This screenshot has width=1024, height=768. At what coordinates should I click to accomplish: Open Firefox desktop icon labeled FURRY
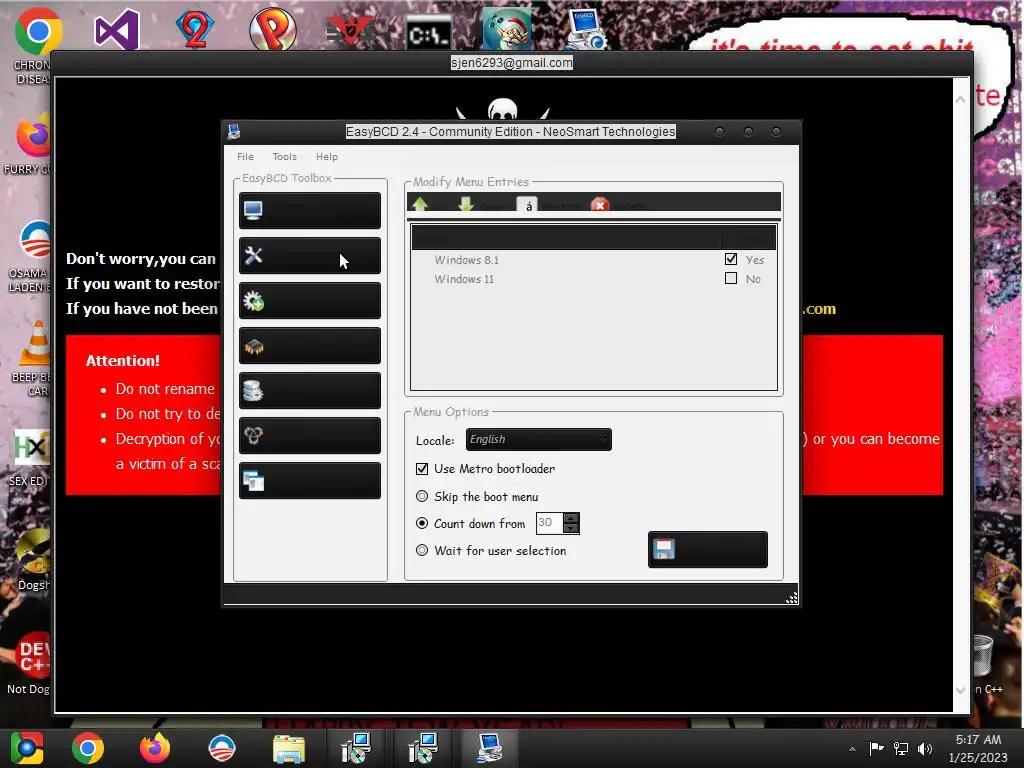34,136
